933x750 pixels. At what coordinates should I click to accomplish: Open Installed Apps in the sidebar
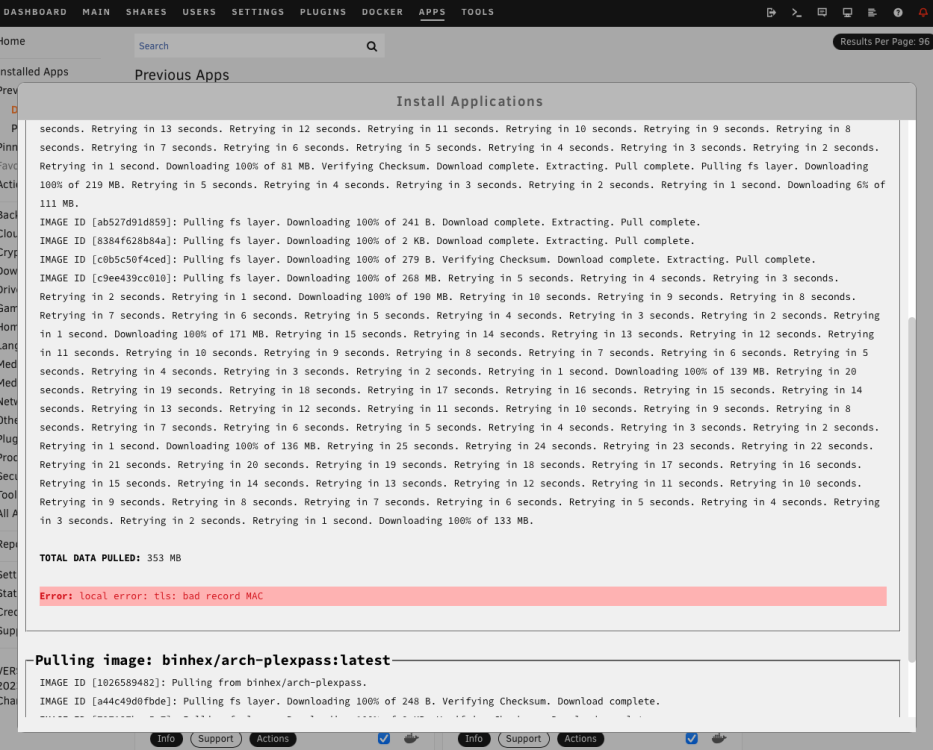pos(34,71)
